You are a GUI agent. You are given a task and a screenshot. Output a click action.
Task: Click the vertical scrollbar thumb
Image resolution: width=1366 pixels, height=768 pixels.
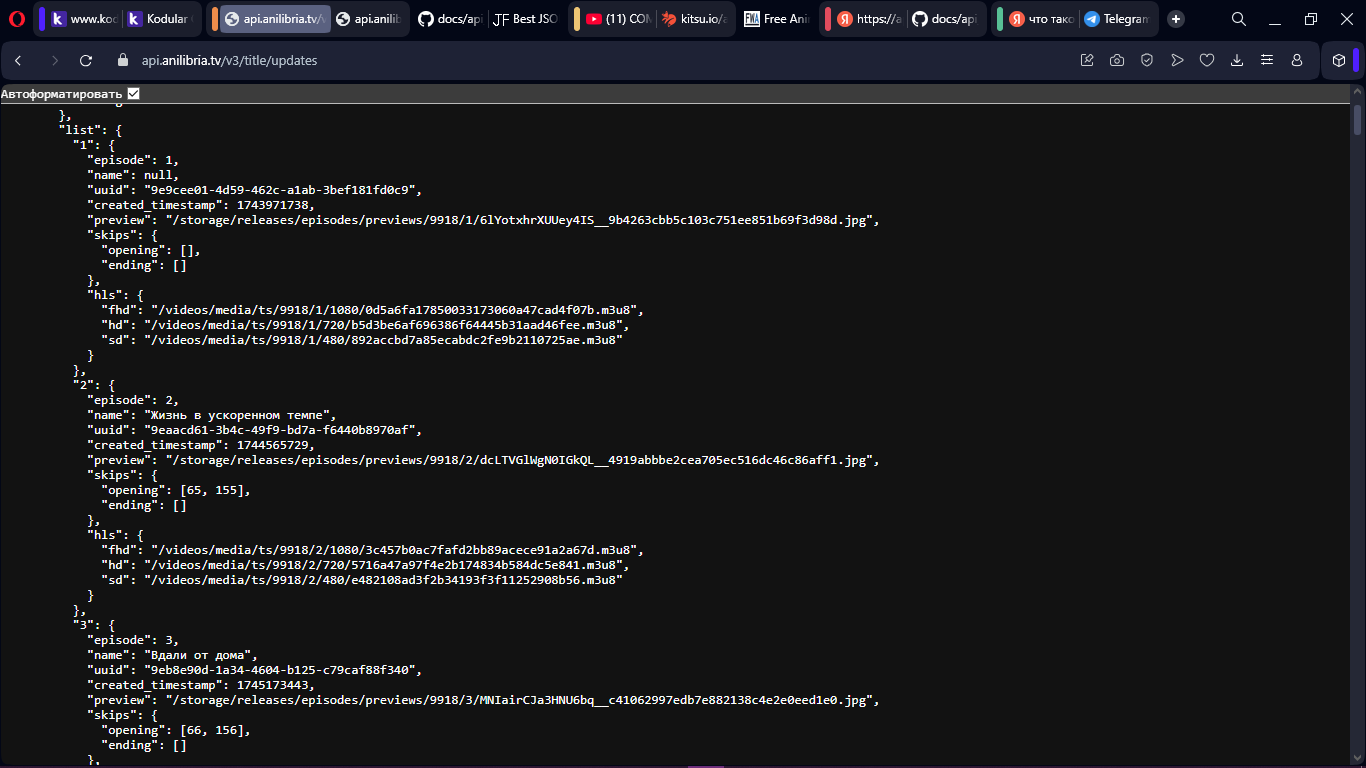[x=1358, y=119]
